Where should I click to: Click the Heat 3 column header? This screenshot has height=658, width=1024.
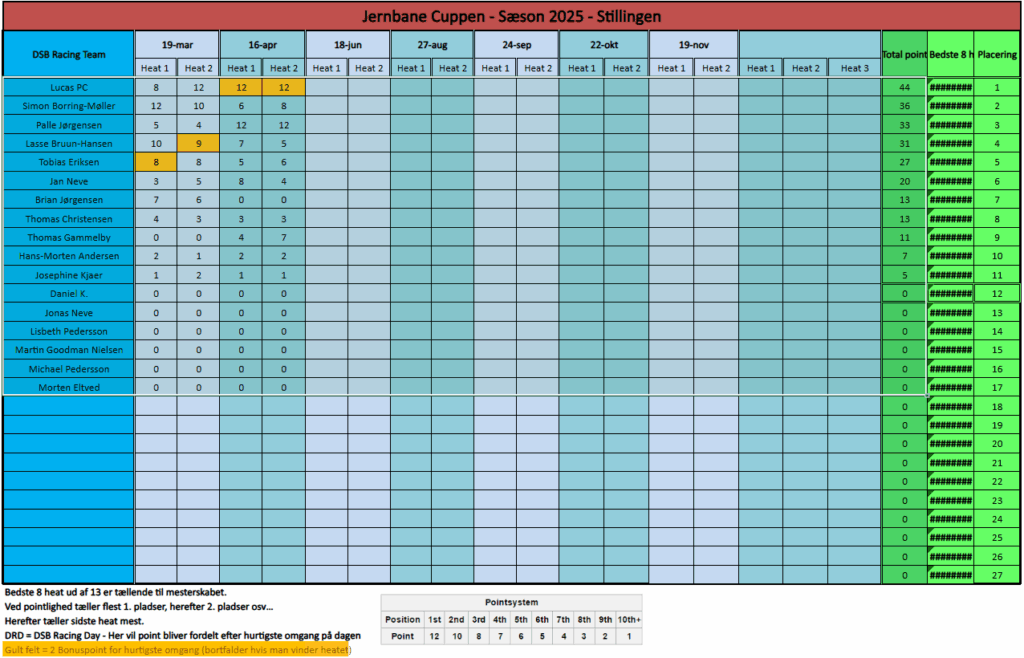pos(854,68)
